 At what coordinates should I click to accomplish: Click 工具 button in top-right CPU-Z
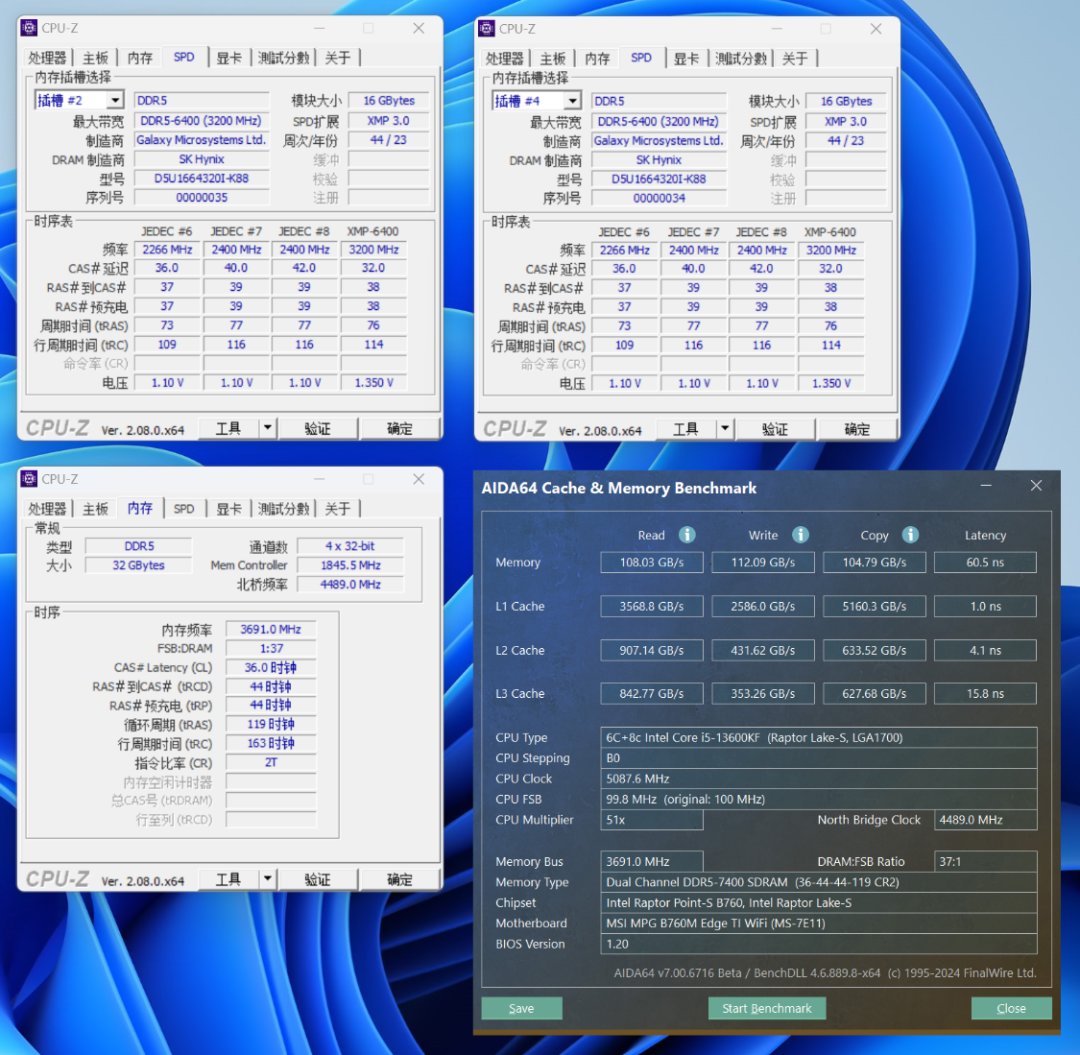686,429
